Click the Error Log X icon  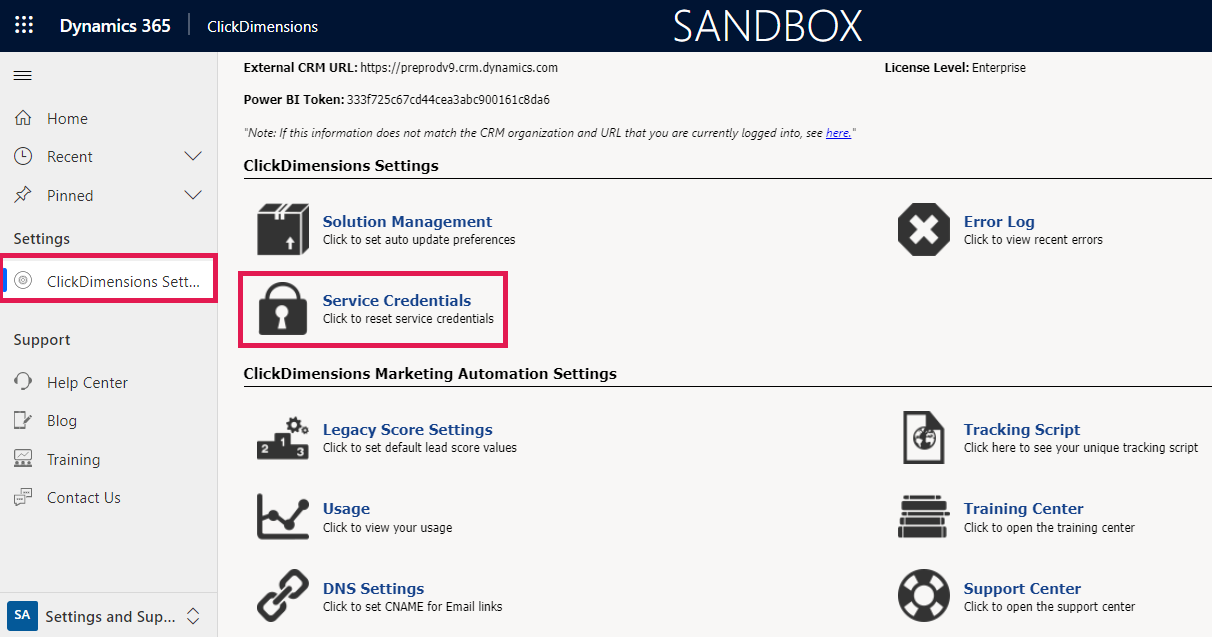click(x=924, y=229)
